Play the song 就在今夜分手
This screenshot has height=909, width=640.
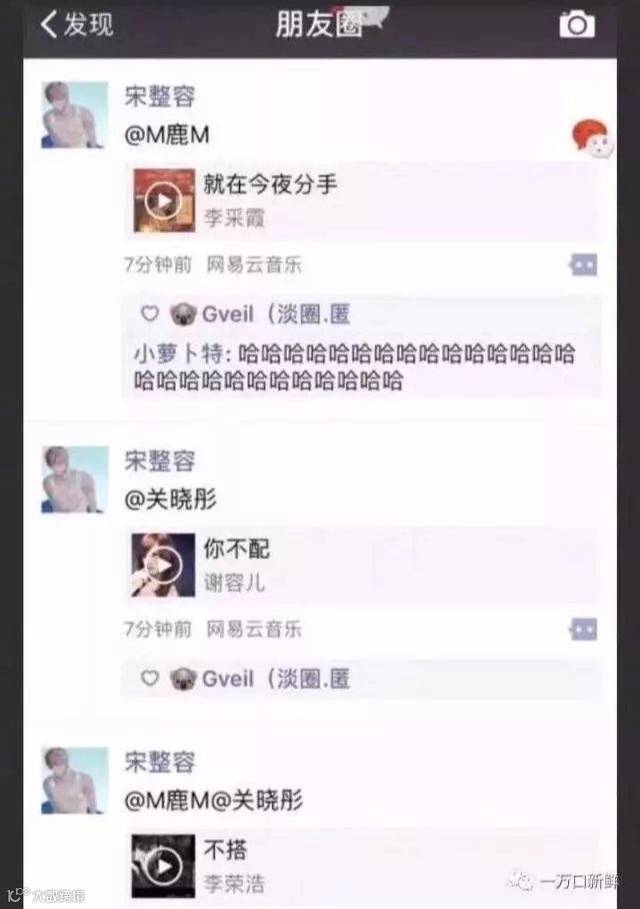pyautogui.click(x=164, y=201)
